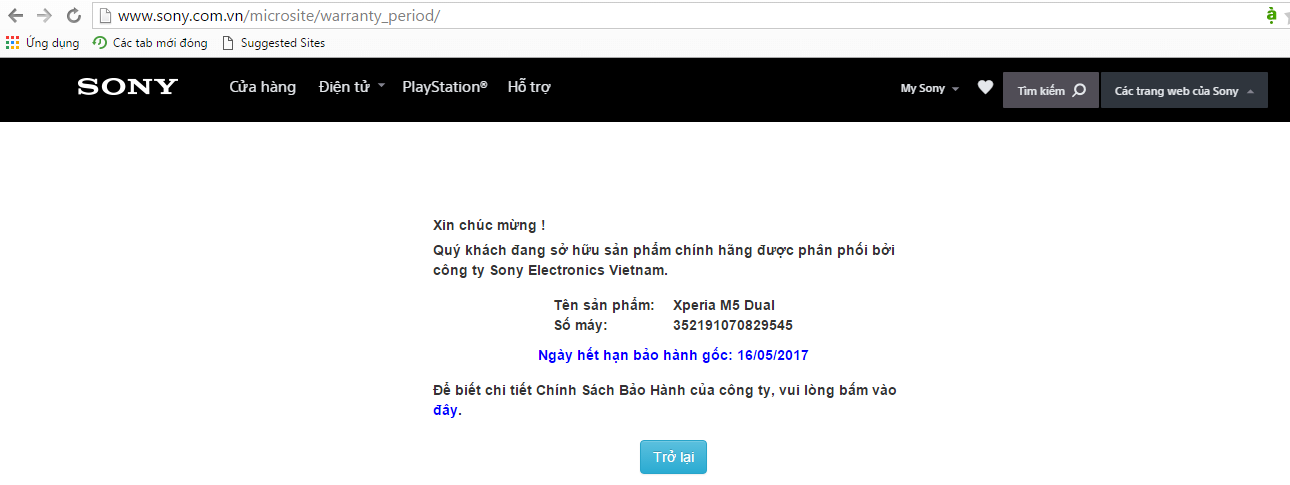Reload the page with refresh icon

tap(73, 16)
